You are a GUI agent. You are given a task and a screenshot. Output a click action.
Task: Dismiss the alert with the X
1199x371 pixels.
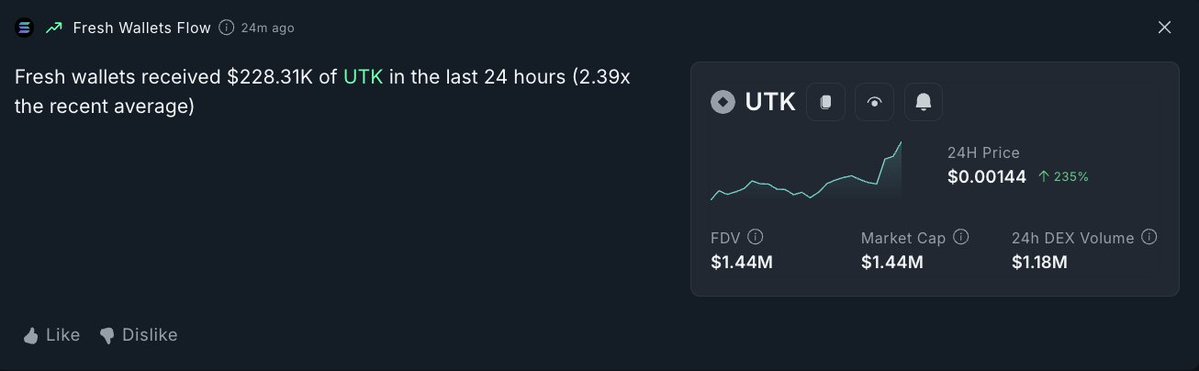point(1165,28)
